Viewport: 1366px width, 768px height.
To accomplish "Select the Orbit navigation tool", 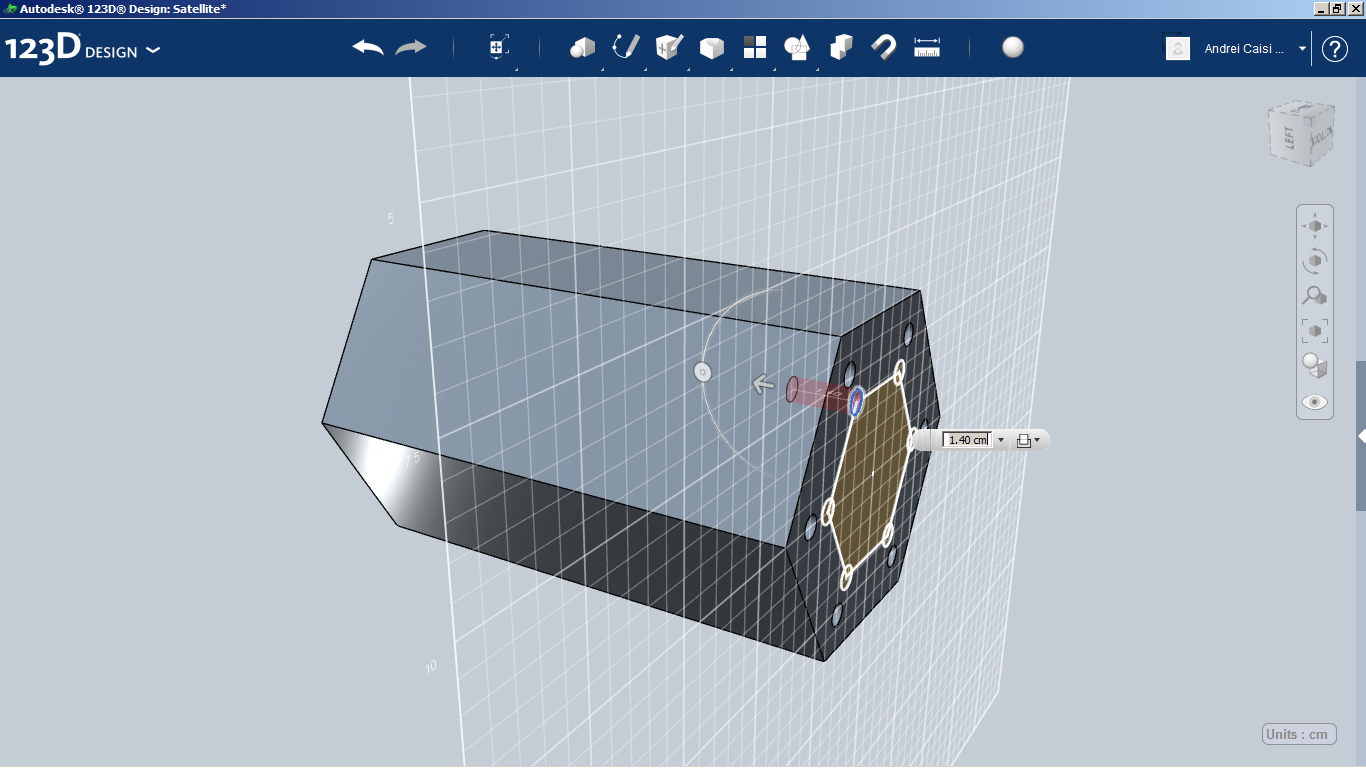I will 1315,261.
